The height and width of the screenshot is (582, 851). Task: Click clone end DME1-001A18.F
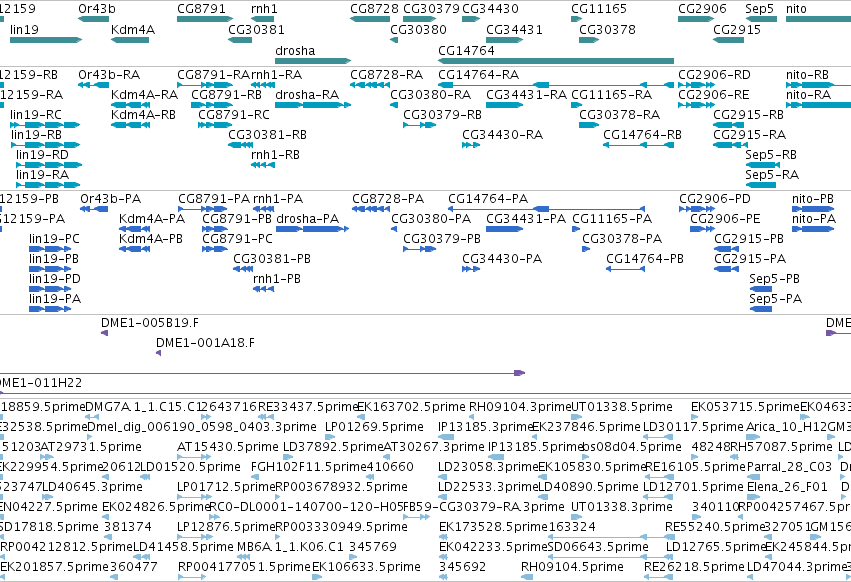(x=158, y=353)
